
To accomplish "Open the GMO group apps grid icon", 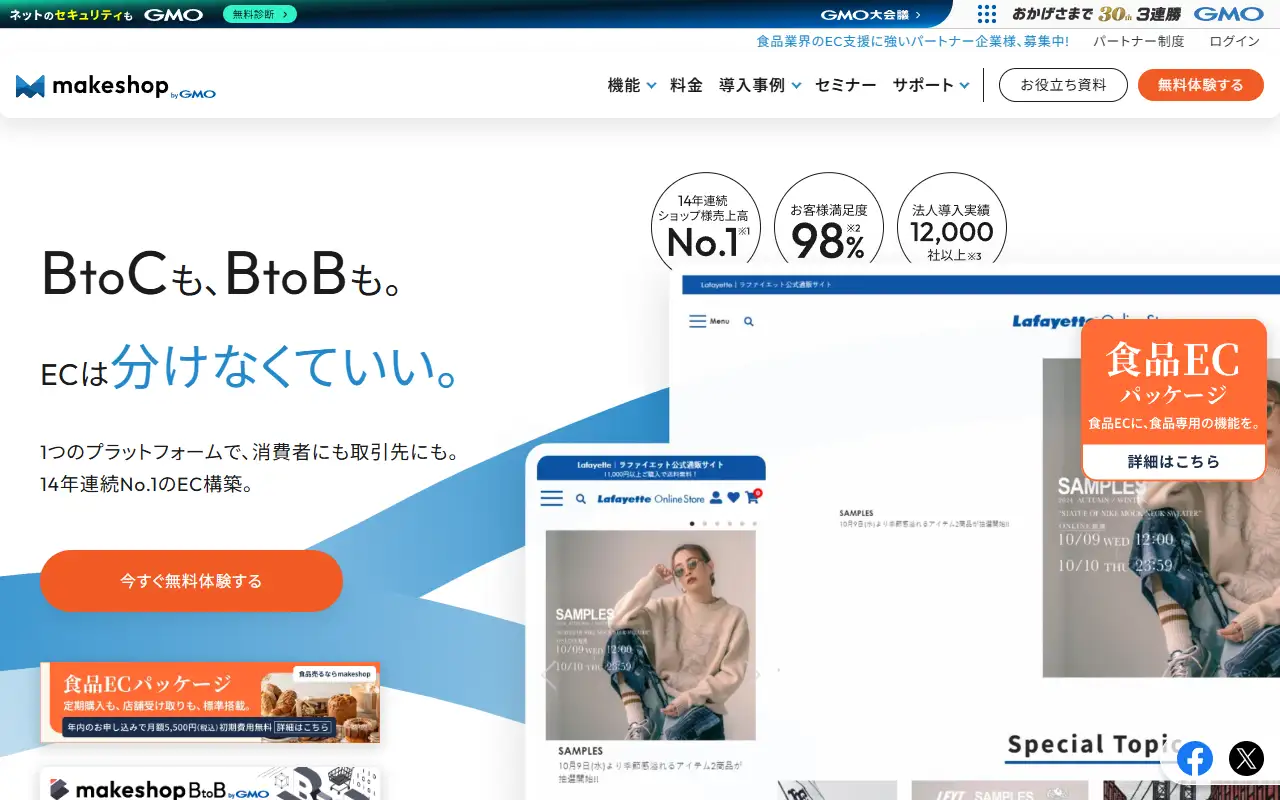I will point(987,14).
